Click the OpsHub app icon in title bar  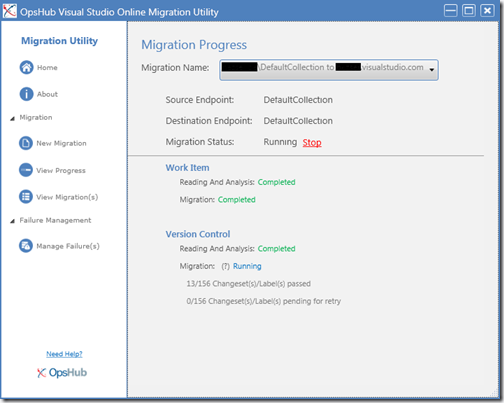click(x=10, y=11)
